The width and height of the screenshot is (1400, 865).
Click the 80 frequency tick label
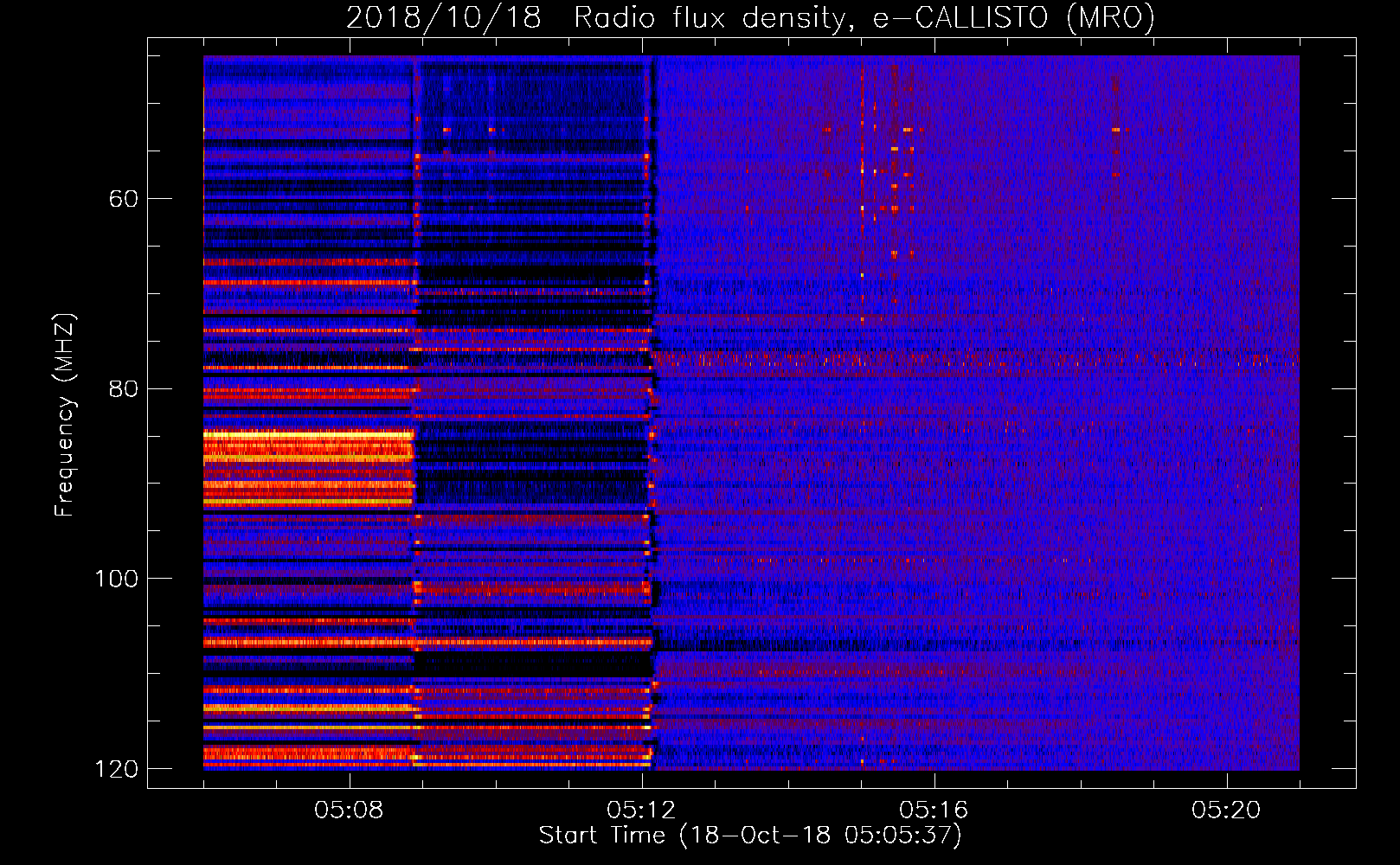[124, 388]
